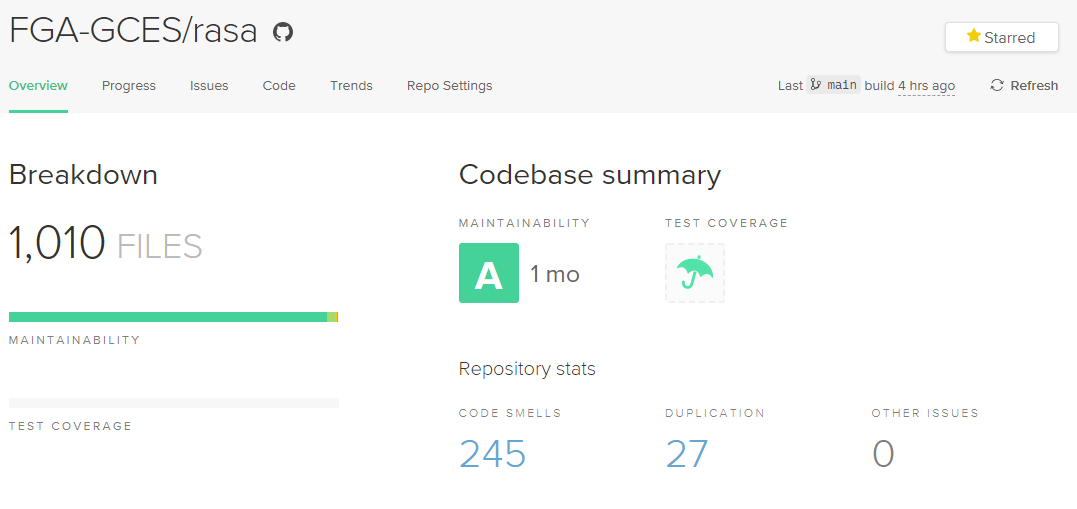Click the 1,010 FILES count
The height and width of the screenshot is (509, 1077).
[x=106, y=243]
